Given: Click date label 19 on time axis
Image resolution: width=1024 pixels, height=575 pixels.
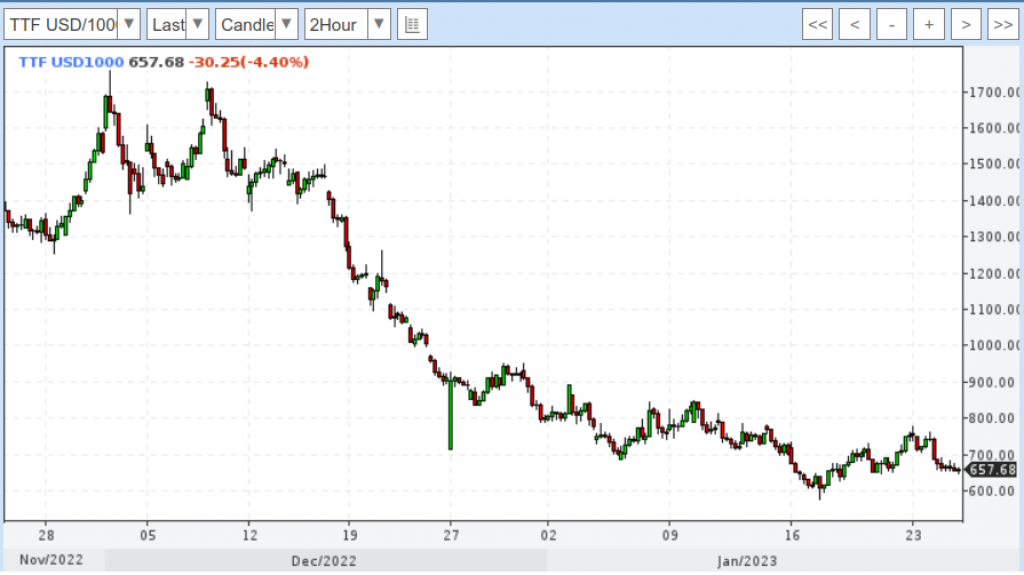Looking at the screenshot, I should point(349,533).
